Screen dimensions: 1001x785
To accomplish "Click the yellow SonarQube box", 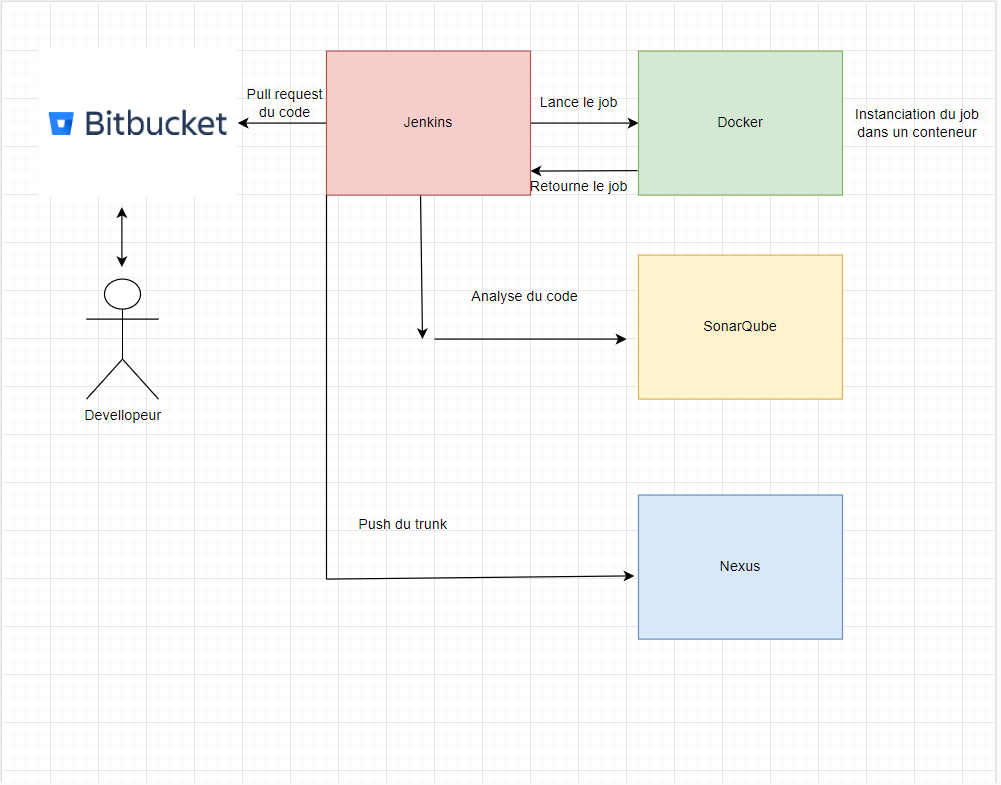I will point(740,327).
